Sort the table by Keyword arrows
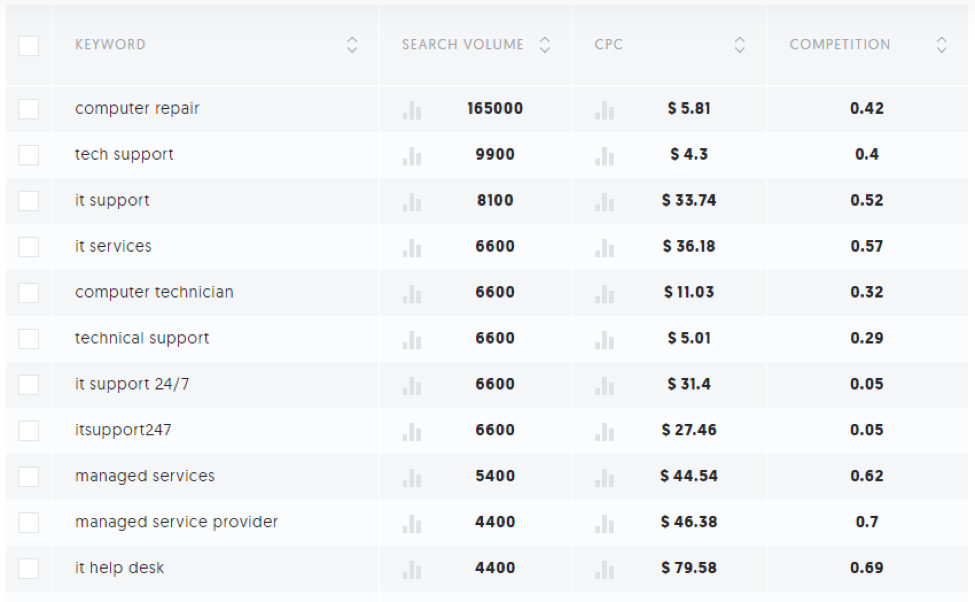Screen dimensions: 975x602 (x=352, y=45)
